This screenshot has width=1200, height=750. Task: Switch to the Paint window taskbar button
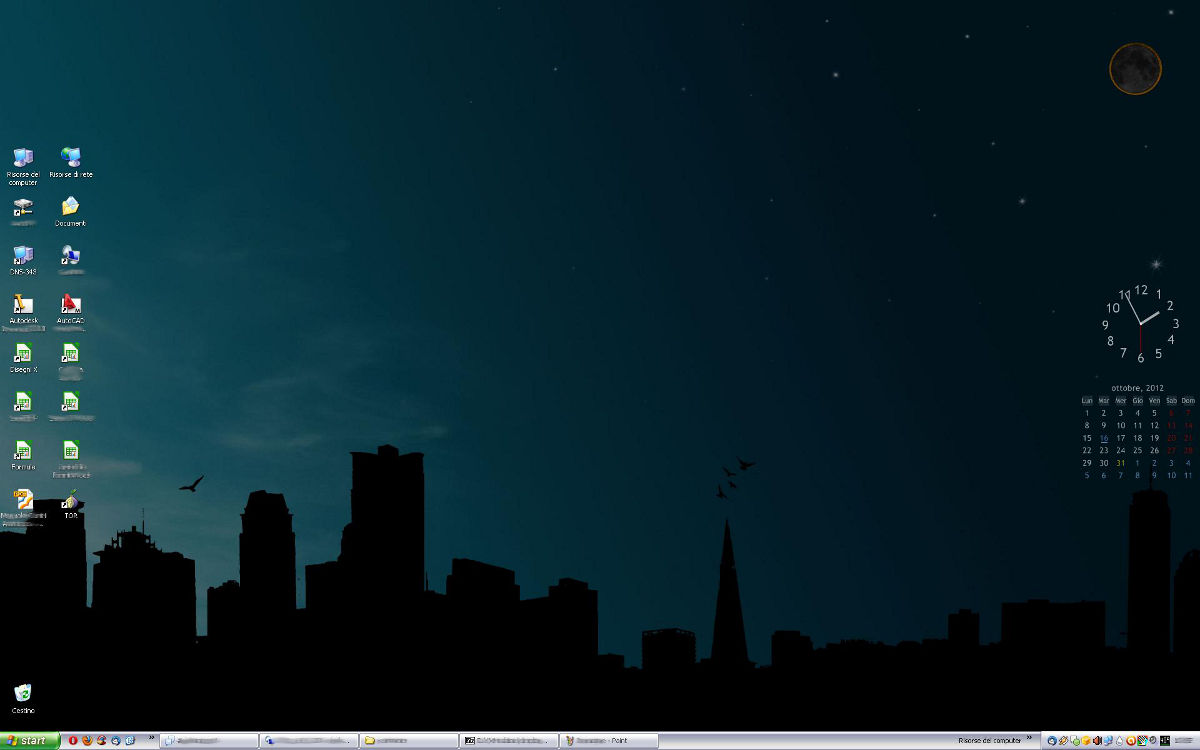(x=609, y=741)
